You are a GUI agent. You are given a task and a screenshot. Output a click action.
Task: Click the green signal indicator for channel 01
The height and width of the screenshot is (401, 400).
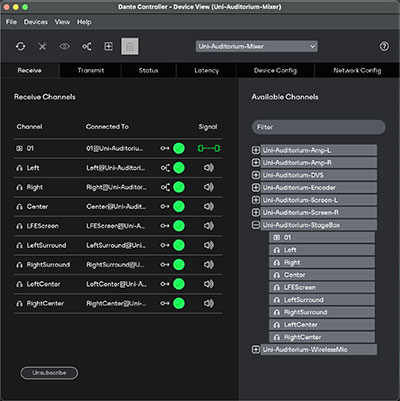pos(209,148)
